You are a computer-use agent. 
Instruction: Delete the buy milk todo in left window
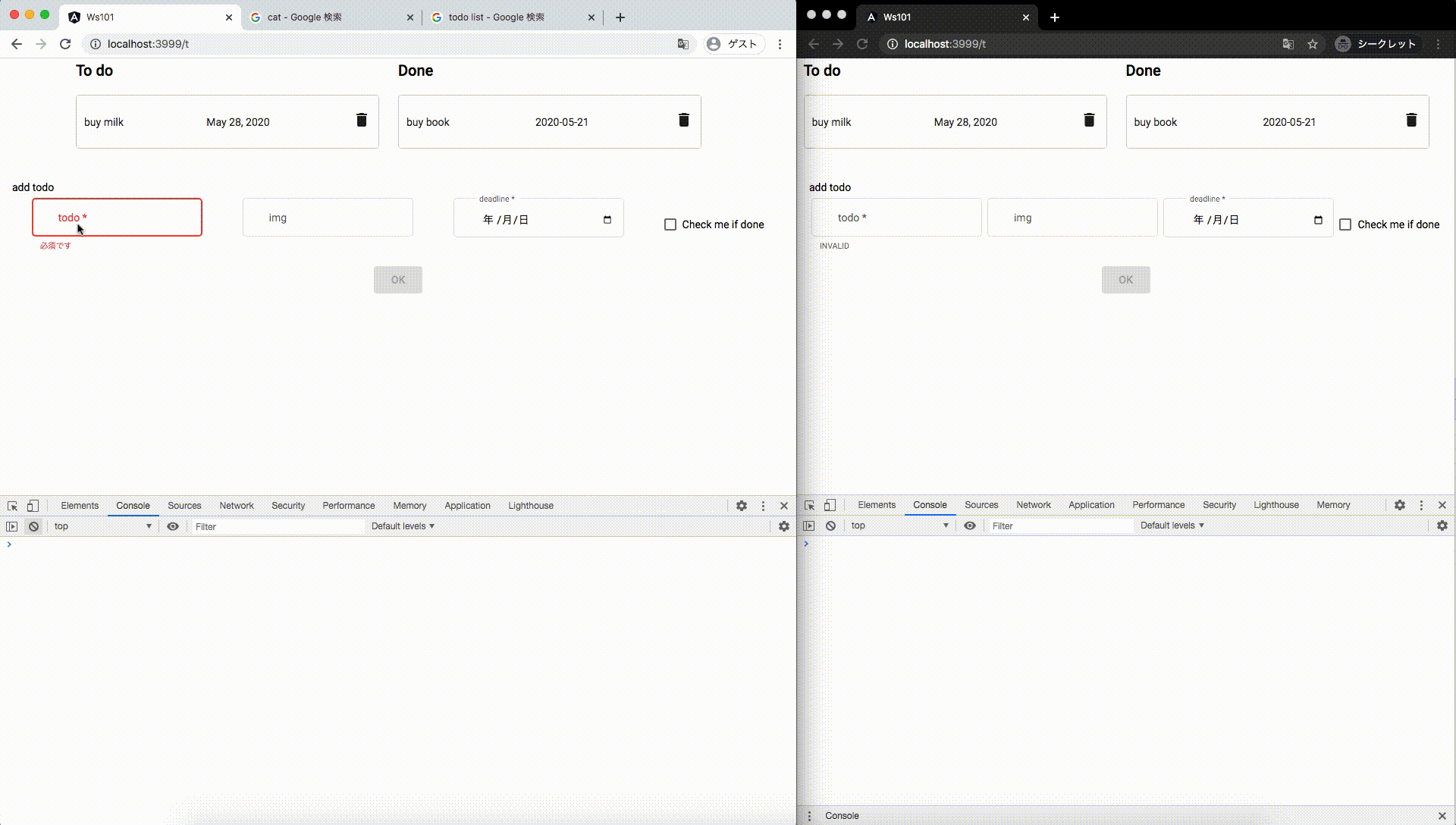[362, 121]
